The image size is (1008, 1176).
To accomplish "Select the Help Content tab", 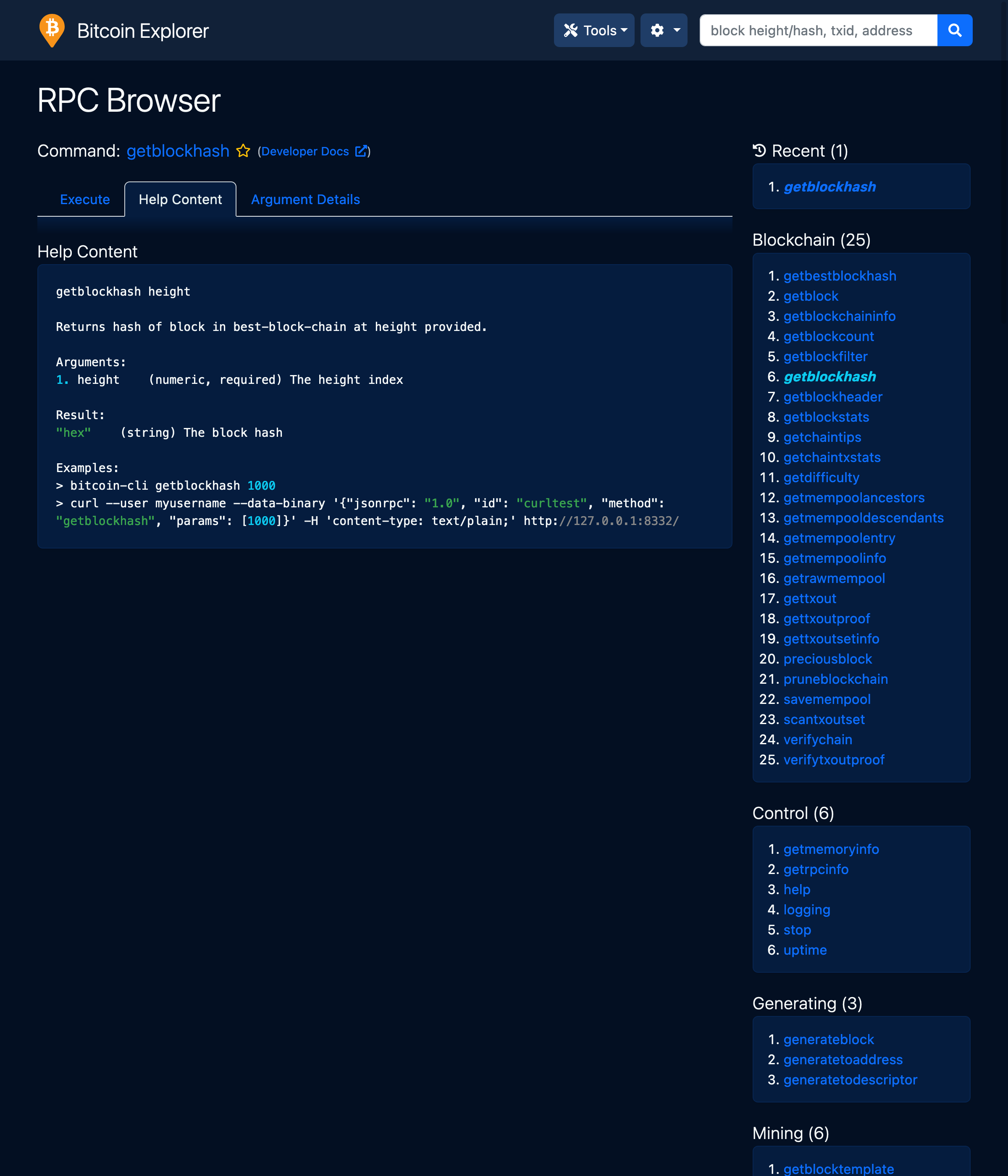I will [x=180, y=199].
